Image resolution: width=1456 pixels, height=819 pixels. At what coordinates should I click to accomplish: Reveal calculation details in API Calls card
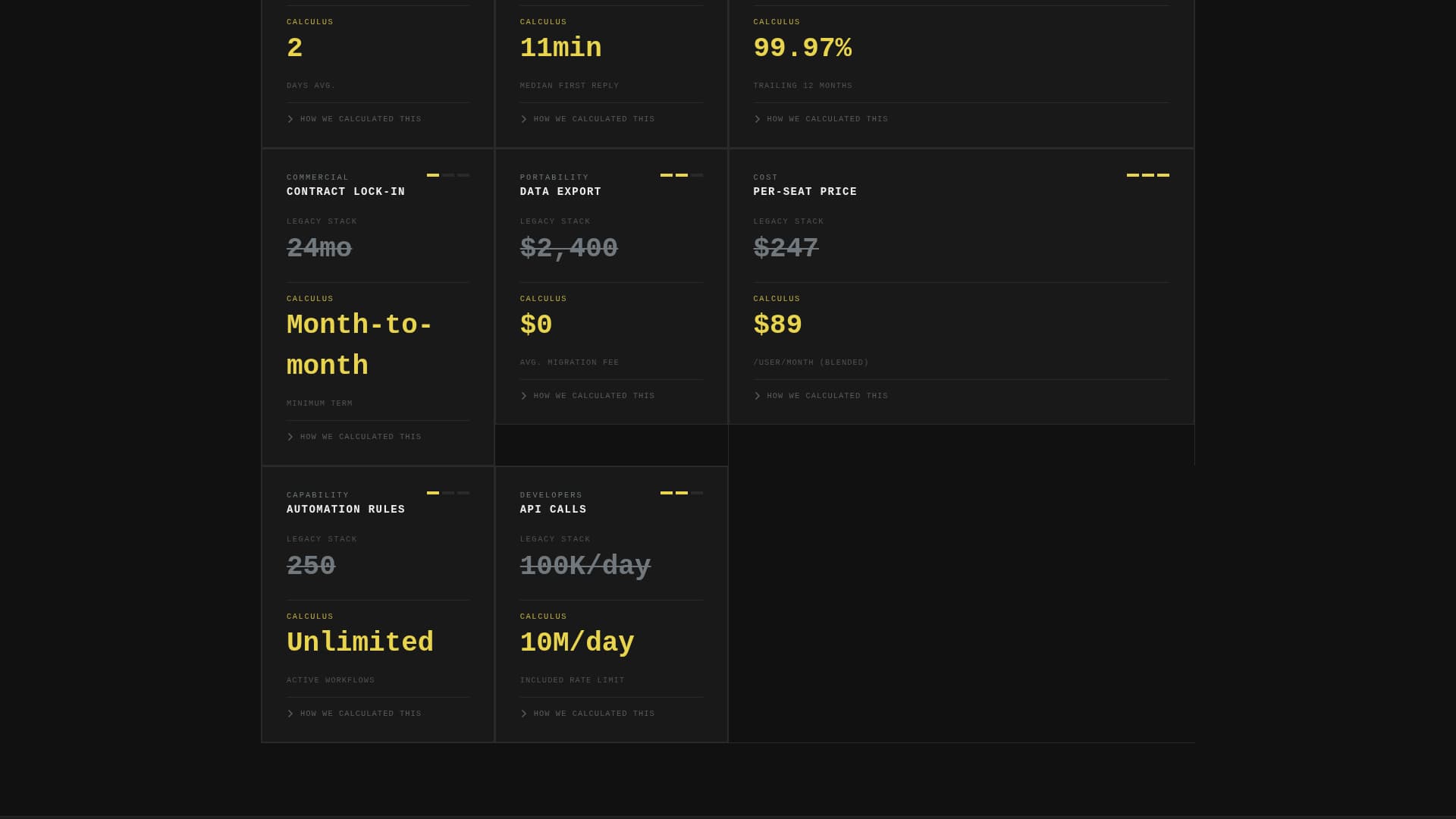[x=588, y=714]
